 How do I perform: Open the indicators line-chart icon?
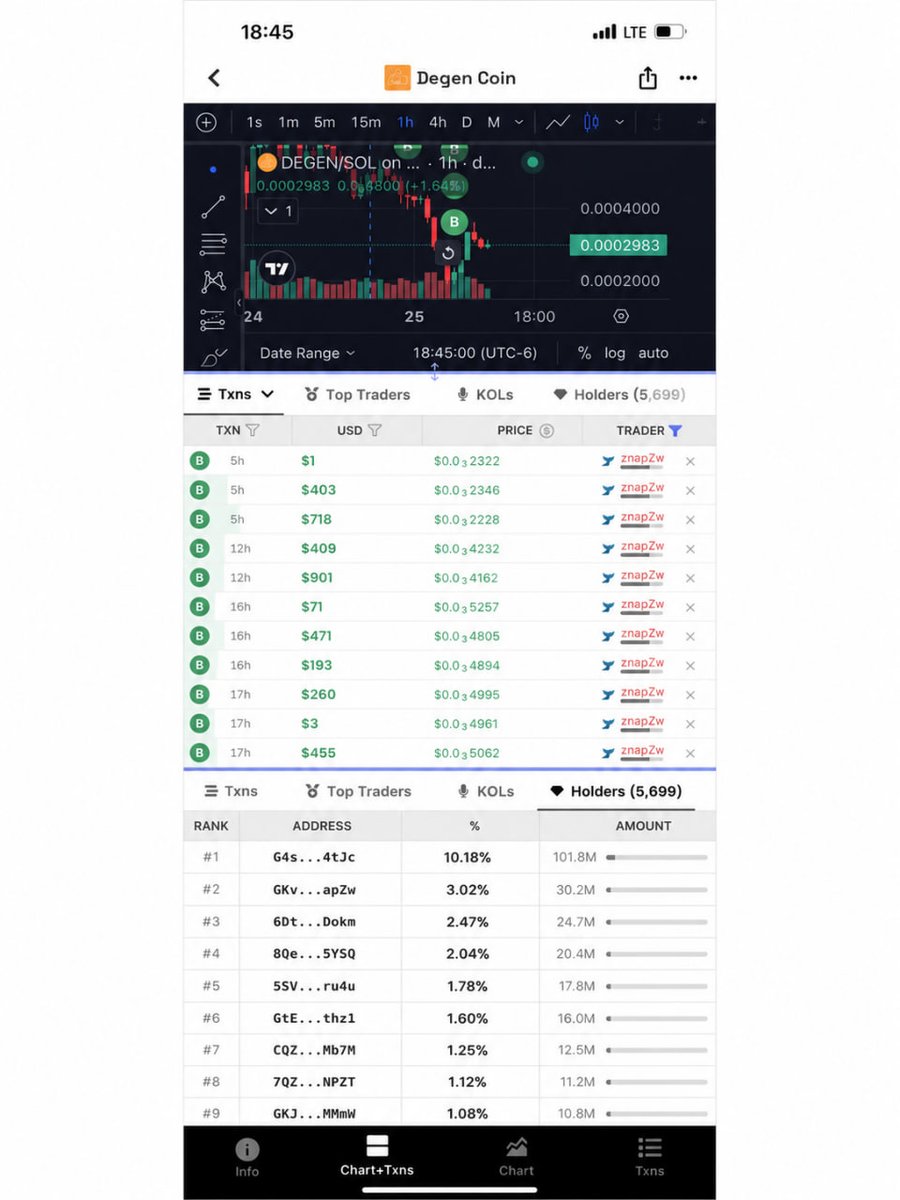(558, 122)
